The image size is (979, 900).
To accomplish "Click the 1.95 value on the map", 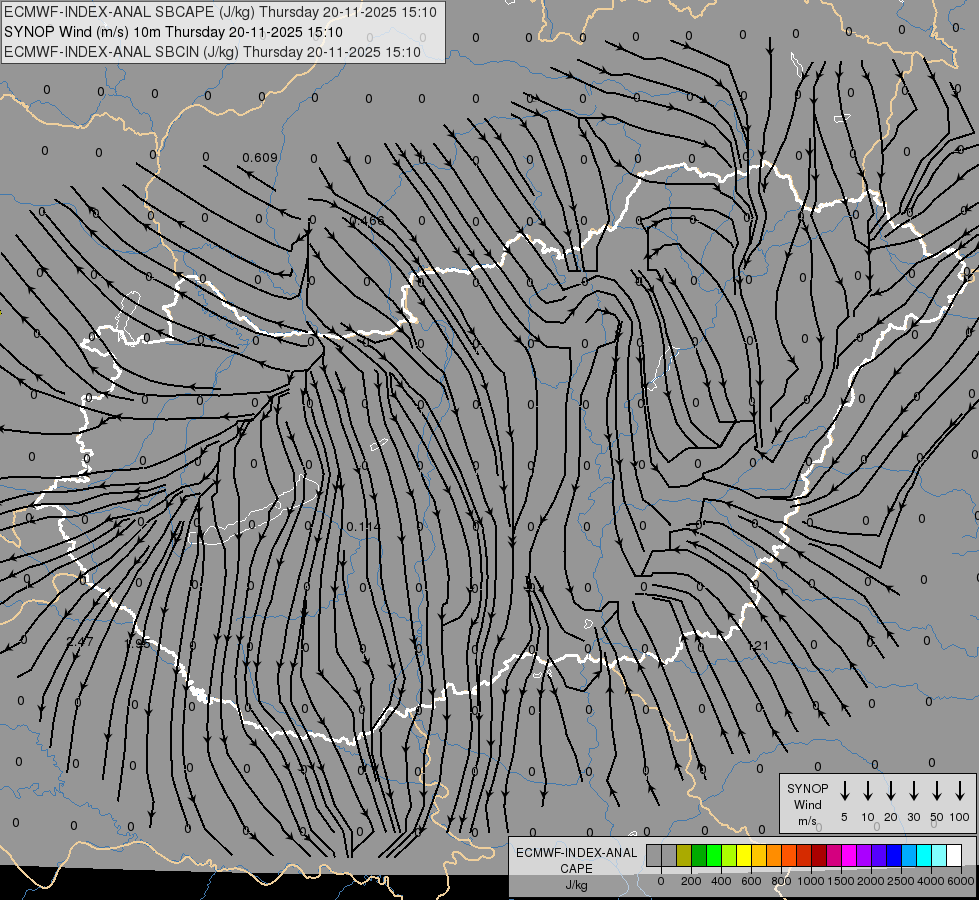I will [137, 643].
